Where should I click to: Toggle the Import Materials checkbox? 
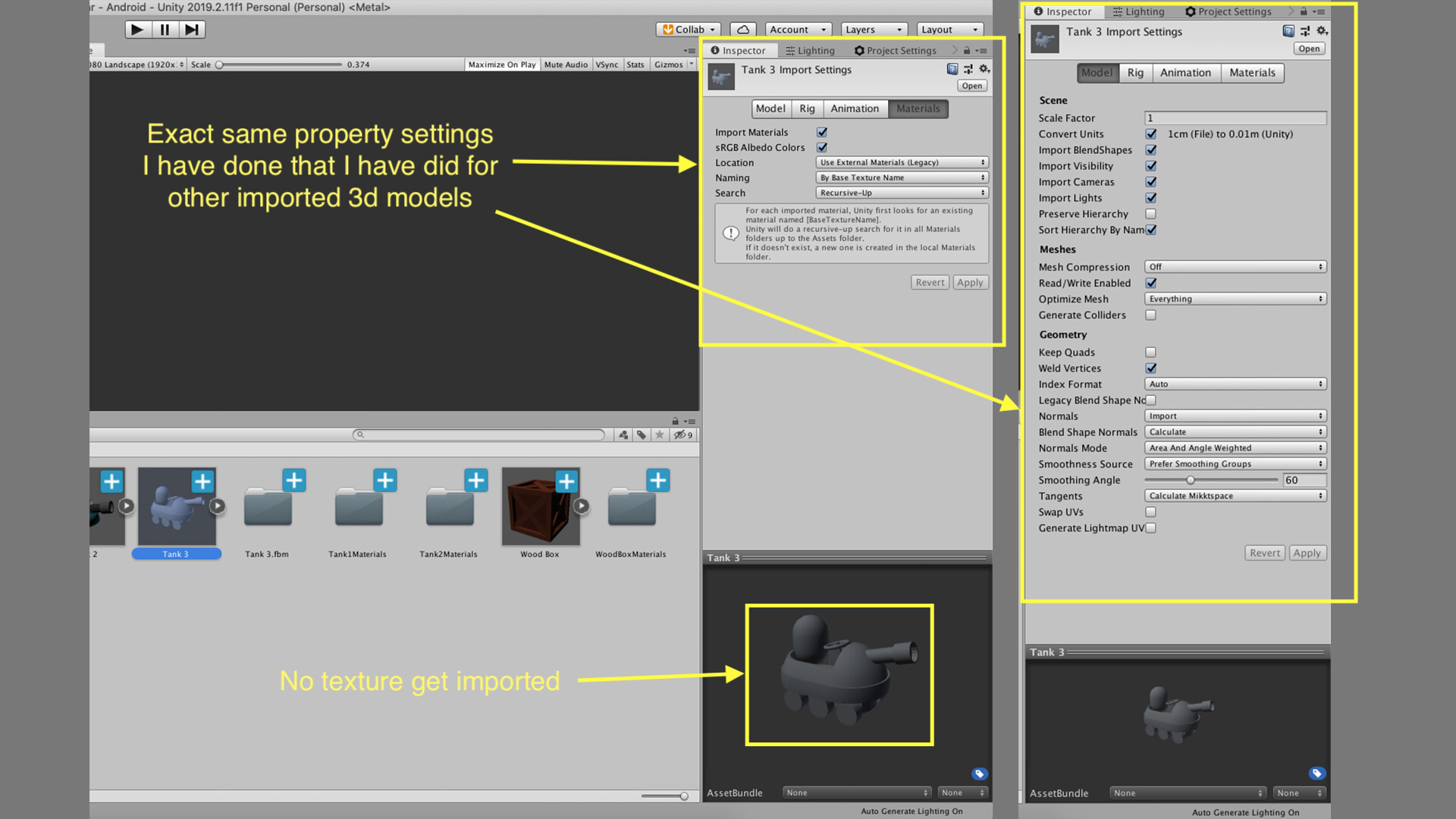[821, 131]
